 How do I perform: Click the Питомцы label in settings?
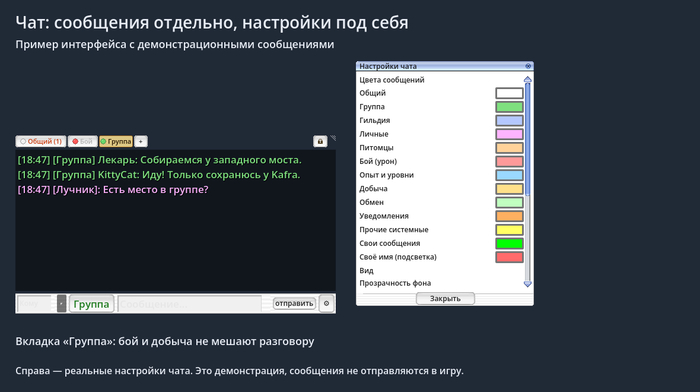(x=376, y=148)
